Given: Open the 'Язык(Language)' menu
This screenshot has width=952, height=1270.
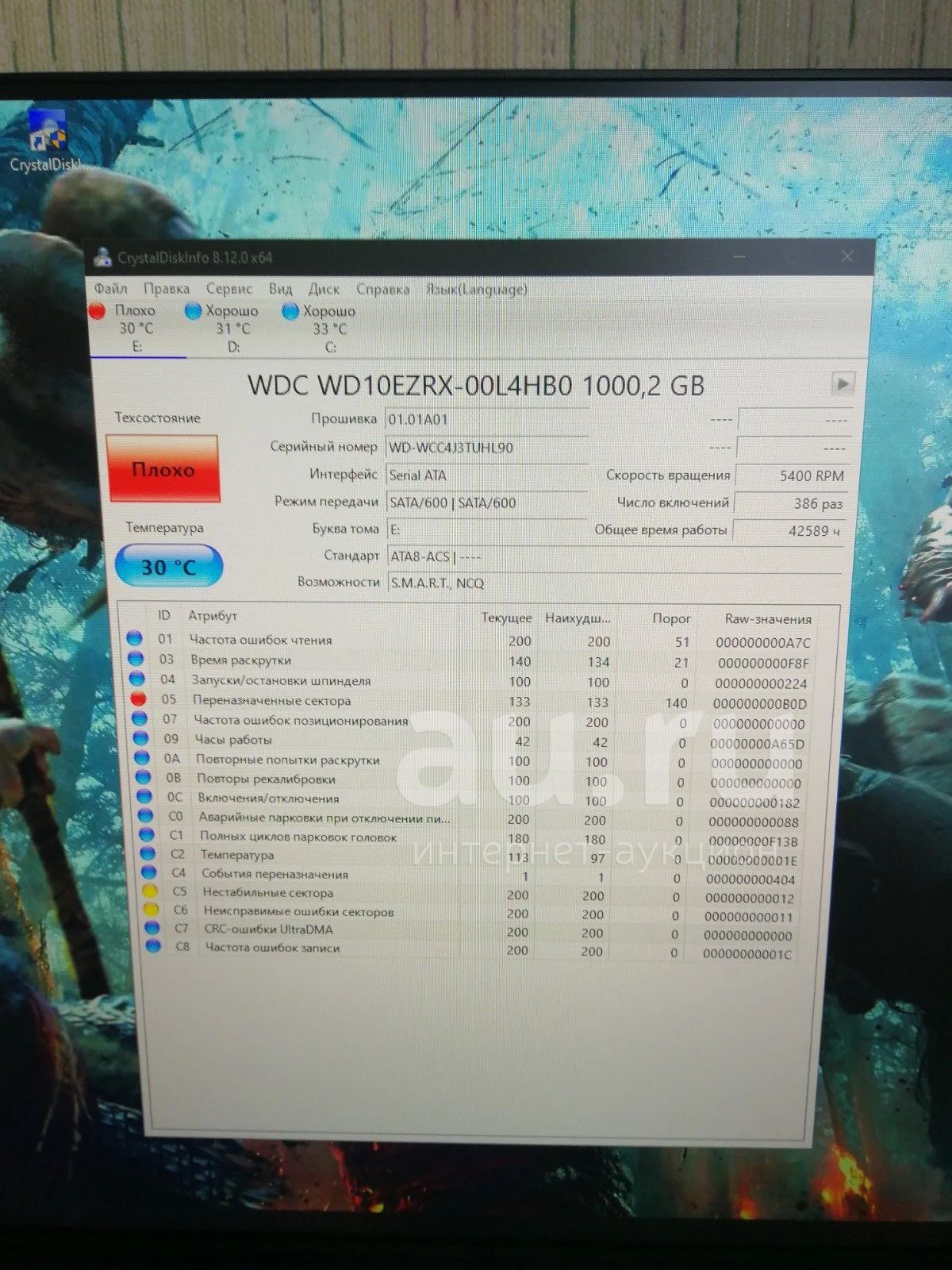Looking at the screenshot, I should [476, 290].
